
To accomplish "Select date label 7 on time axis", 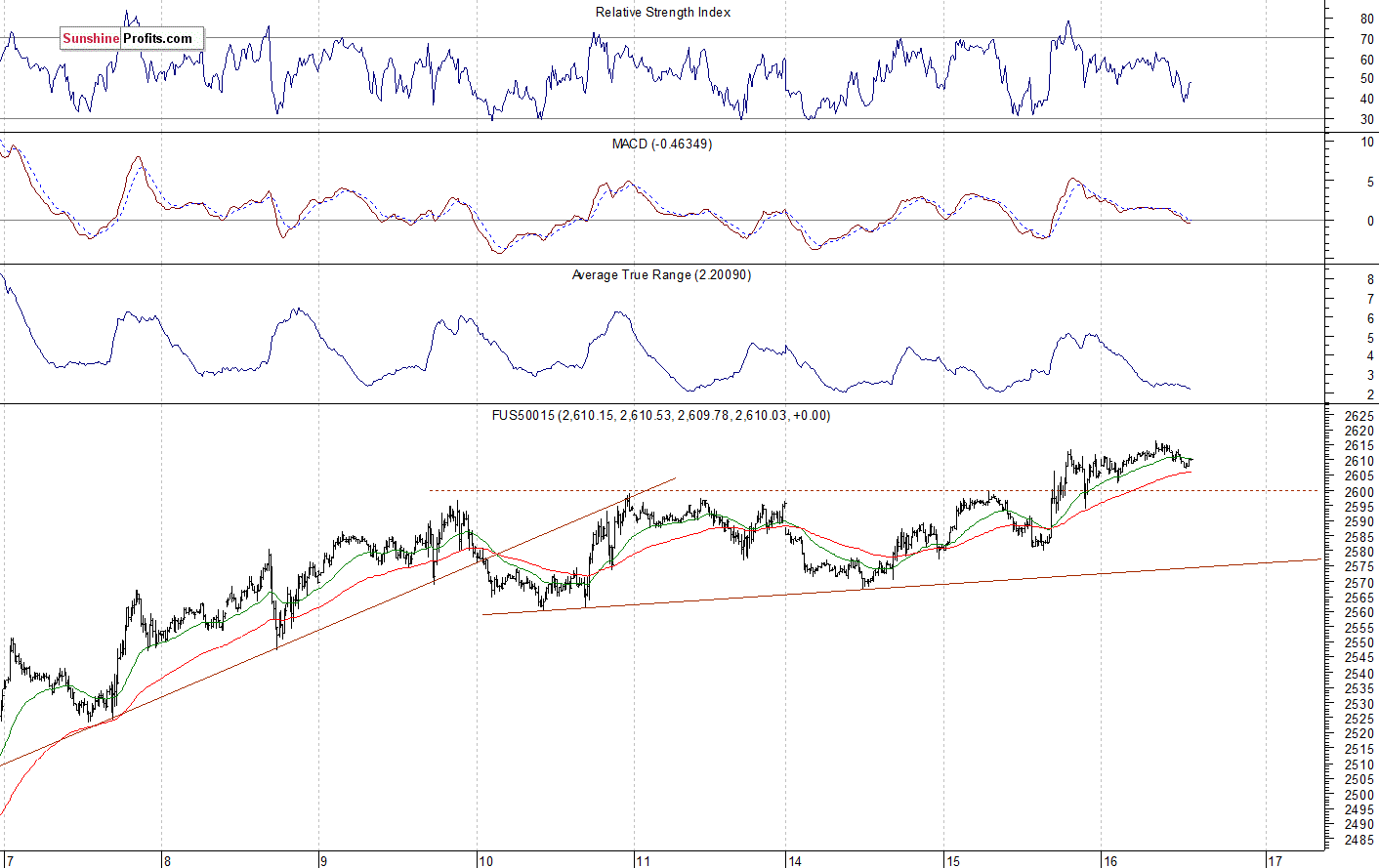I will pyautogui.click(x=10, y=860).
